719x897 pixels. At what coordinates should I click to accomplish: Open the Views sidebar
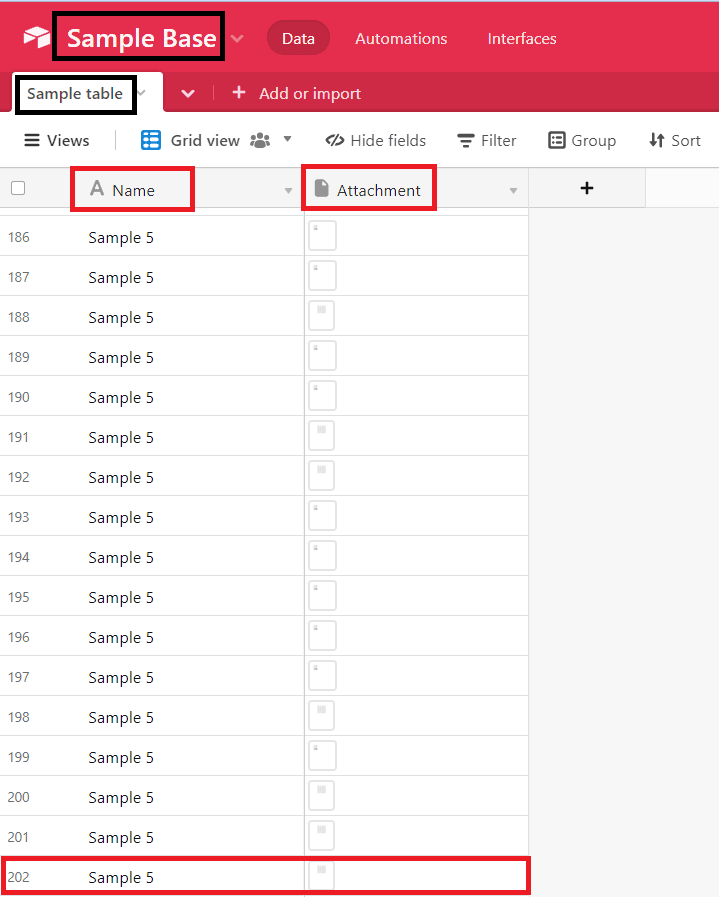coord(57,140)
